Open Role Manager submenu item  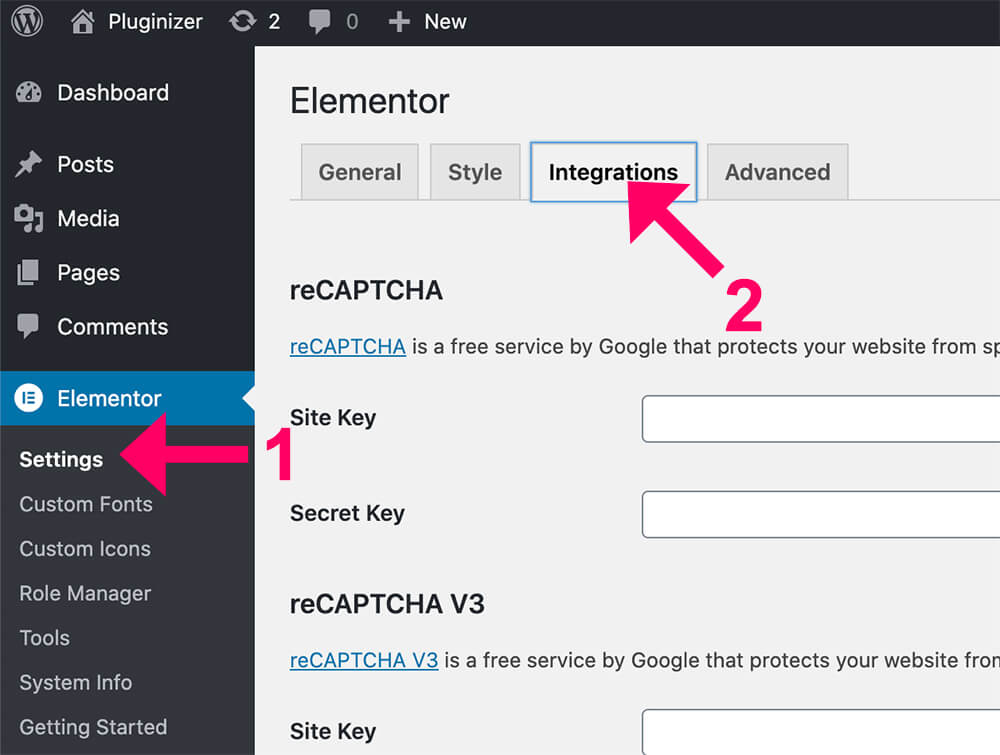tap(85, 593)
